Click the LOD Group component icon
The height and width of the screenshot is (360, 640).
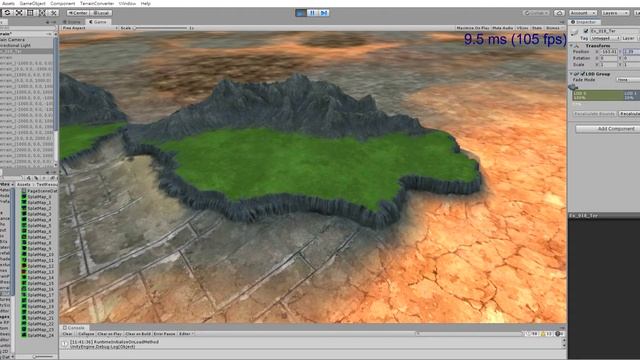[577, 74]
